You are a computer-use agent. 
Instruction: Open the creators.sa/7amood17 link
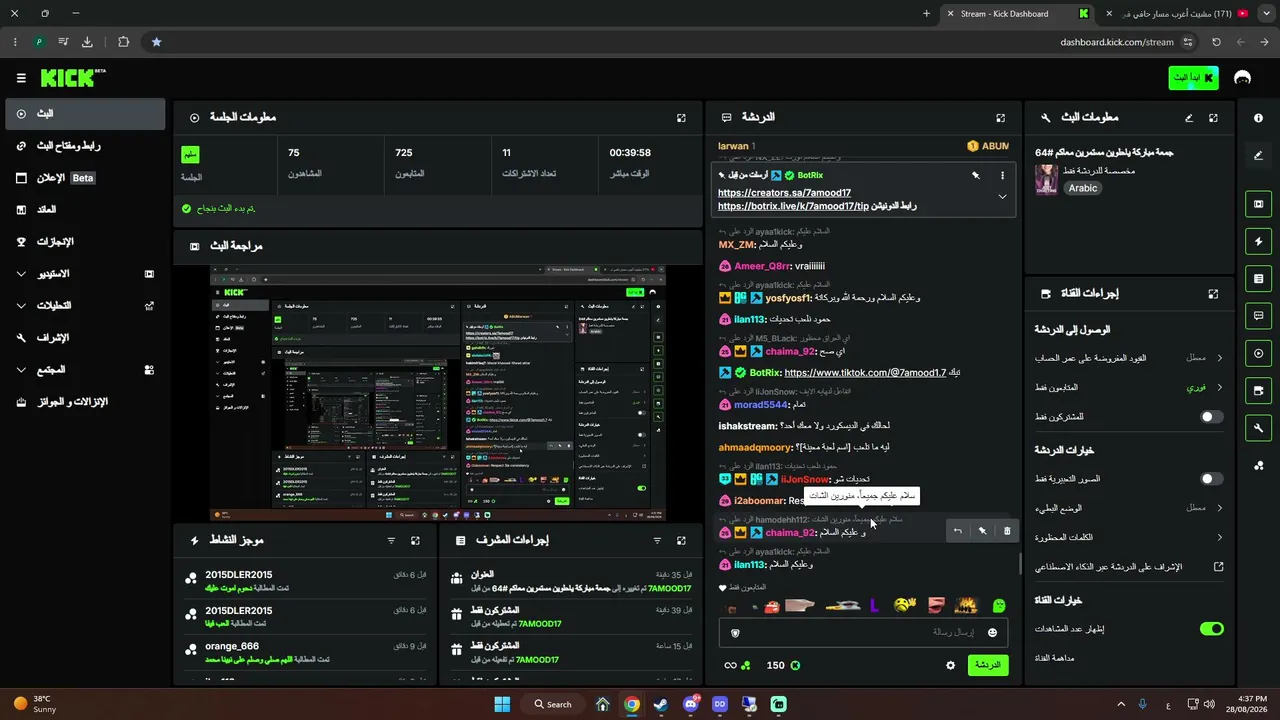point(785,193)
